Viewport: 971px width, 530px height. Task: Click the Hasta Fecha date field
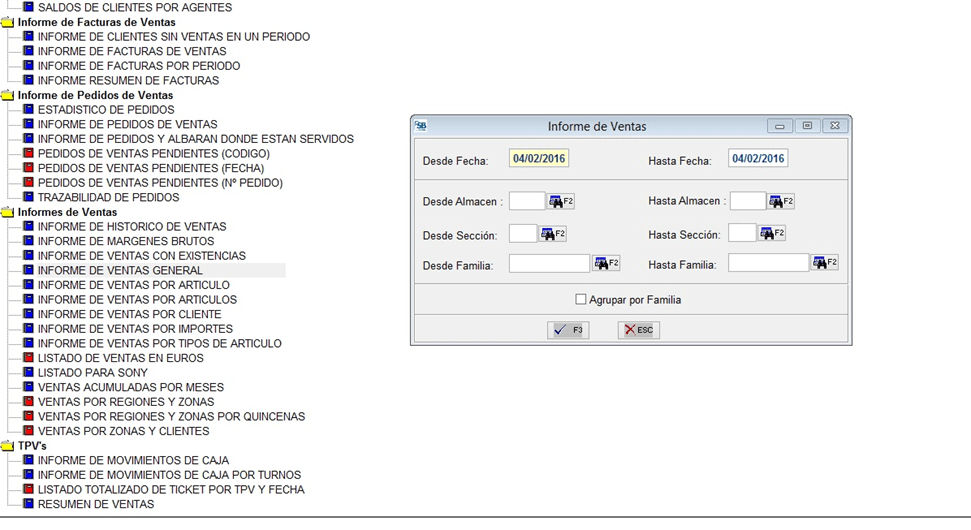758,159
